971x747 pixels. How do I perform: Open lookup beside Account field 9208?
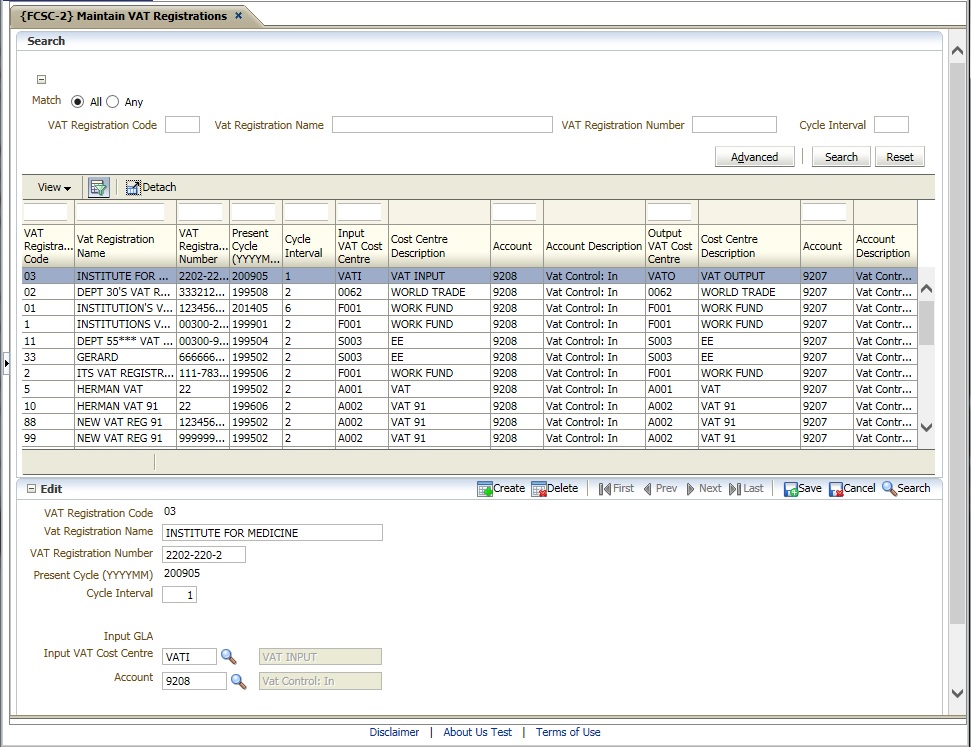click(x=238, y=681)
